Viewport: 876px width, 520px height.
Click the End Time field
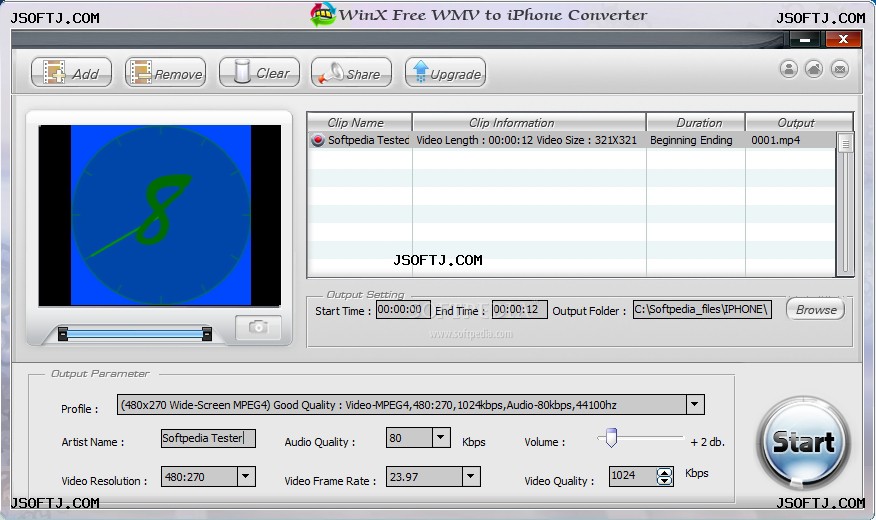click(x=519, y=309)
